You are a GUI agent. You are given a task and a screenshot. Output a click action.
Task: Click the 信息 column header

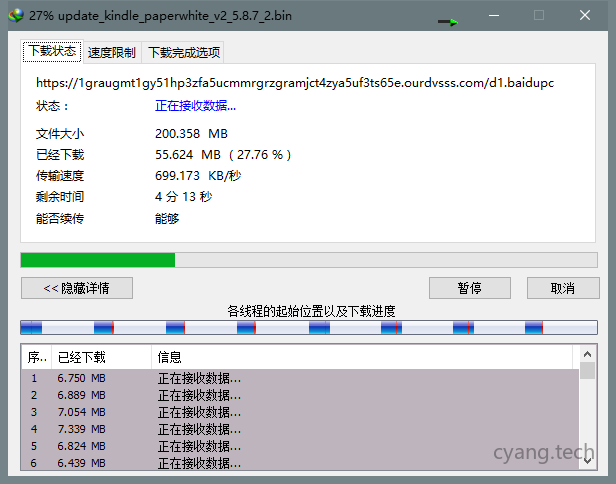coord(362,357)
